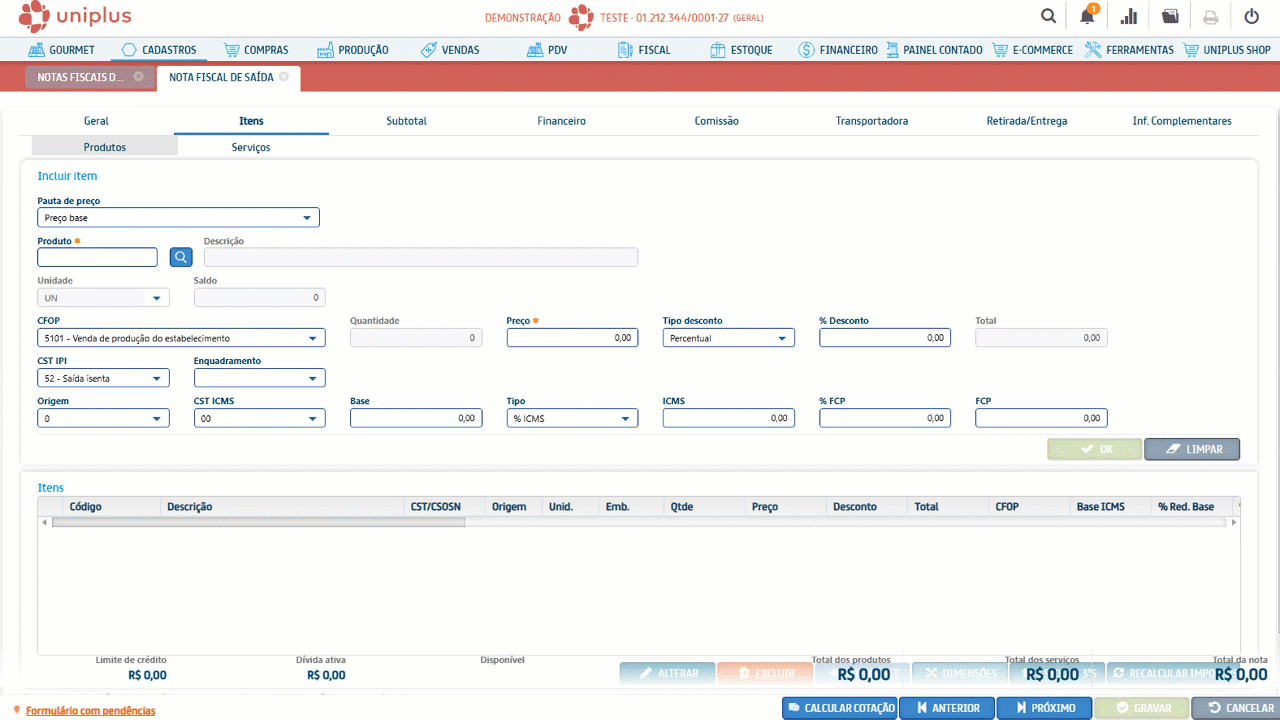This screenshot has width=1280, height=720.
Task: Switch to the Transportadora tab
Action: [x=871, y=121]
